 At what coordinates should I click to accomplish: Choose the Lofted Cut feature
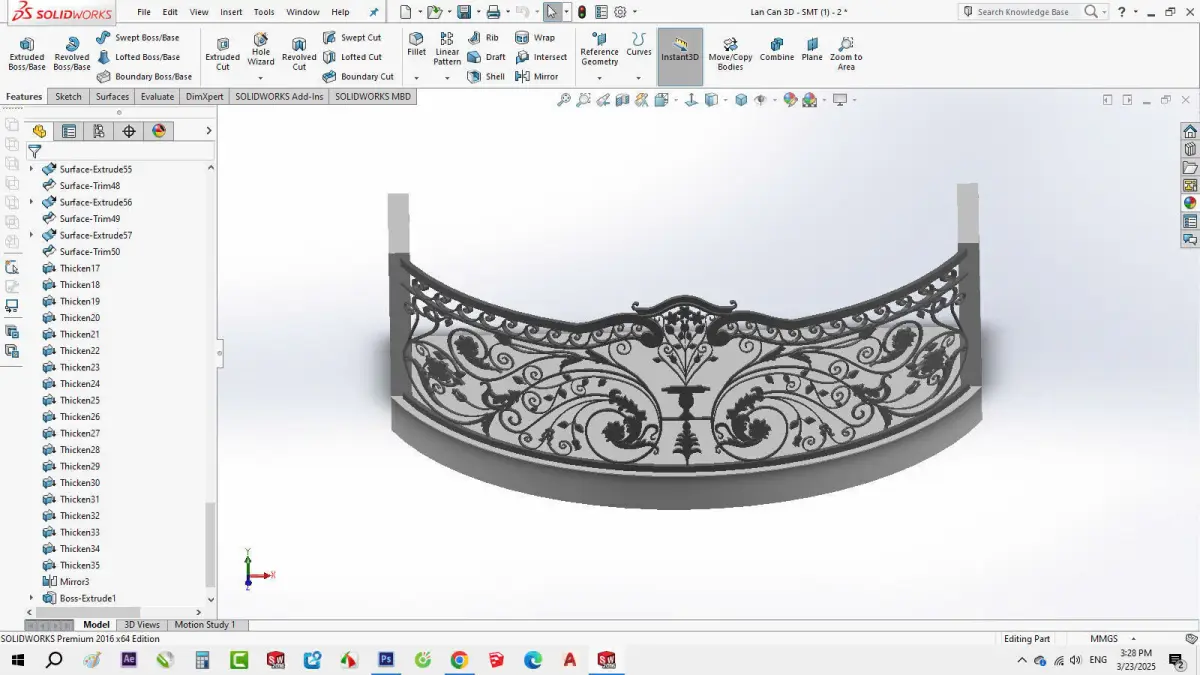point(352,57)
